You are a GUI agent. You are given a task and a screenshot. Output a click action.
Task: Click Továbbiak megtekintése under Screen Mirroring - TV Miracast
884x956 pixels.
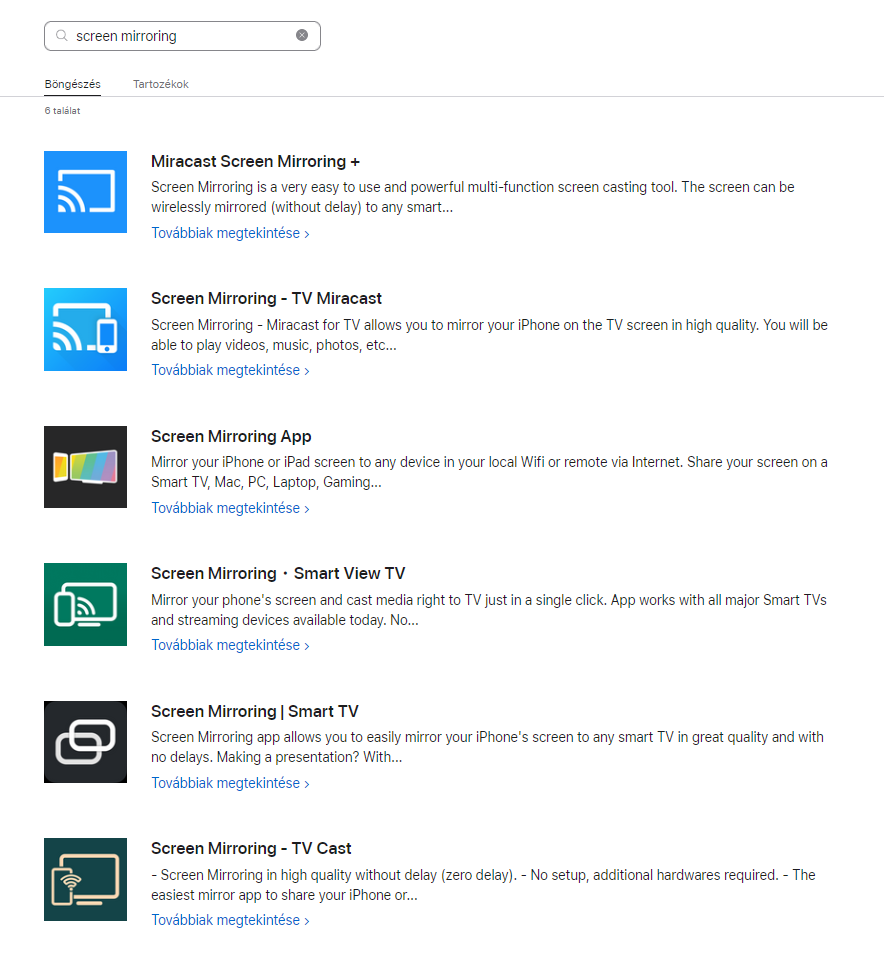230,371
